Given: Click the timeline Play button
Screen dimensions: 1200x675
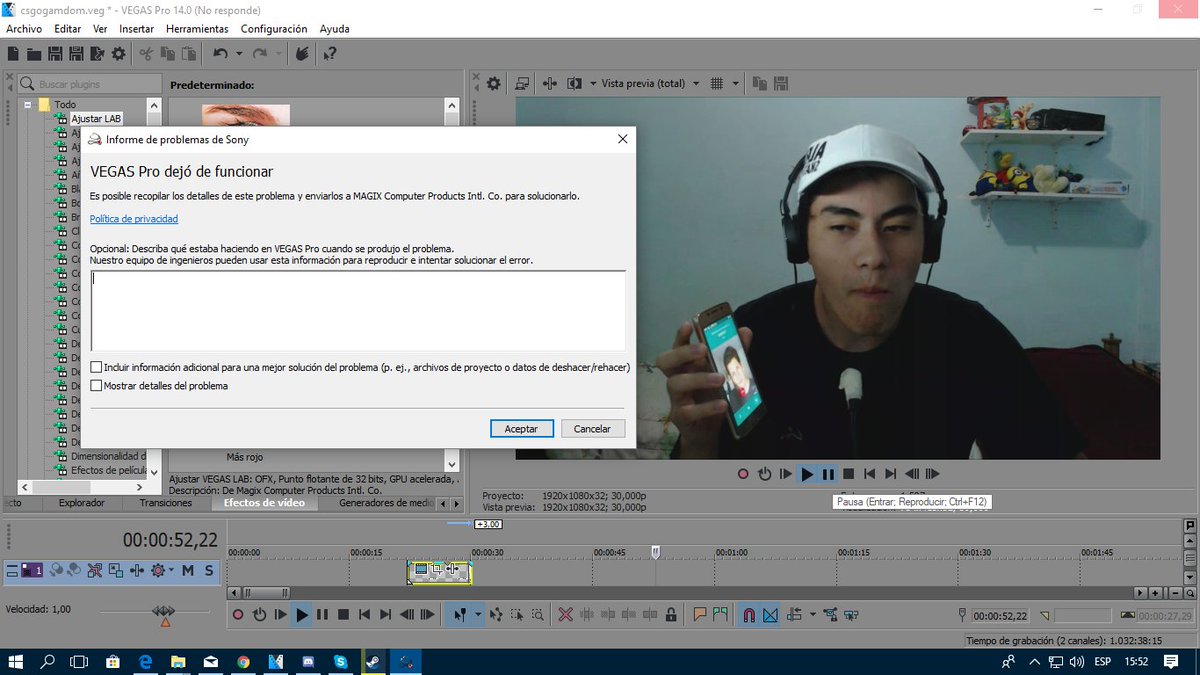Looking at the screenshot, I should pyautogui.click(x=302, y=615).
